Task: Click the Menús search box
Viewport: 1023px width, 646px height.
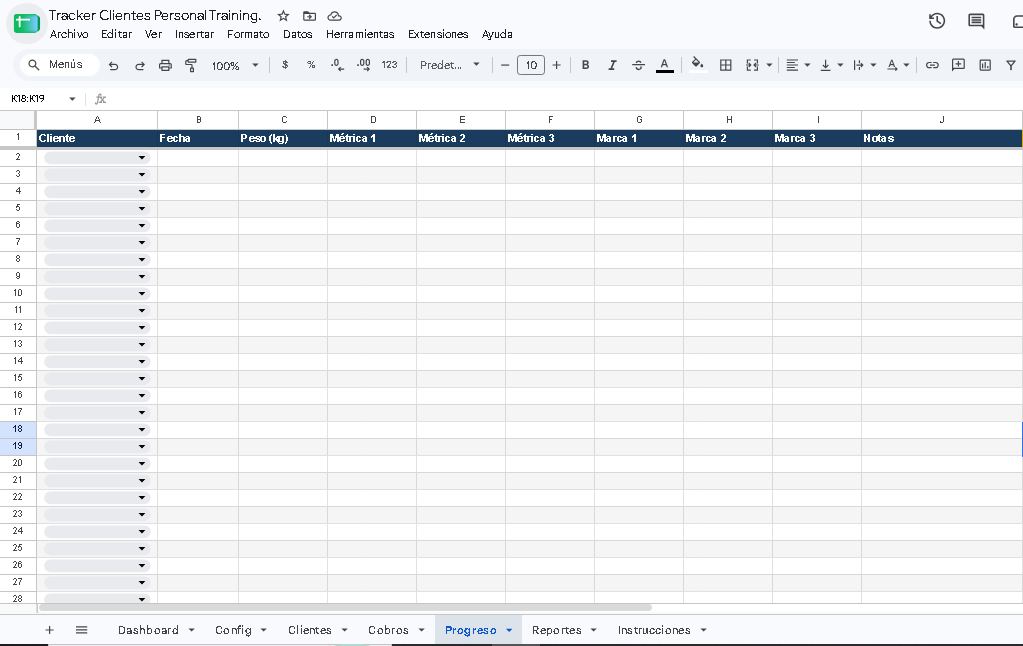Action: pos(59,65)
